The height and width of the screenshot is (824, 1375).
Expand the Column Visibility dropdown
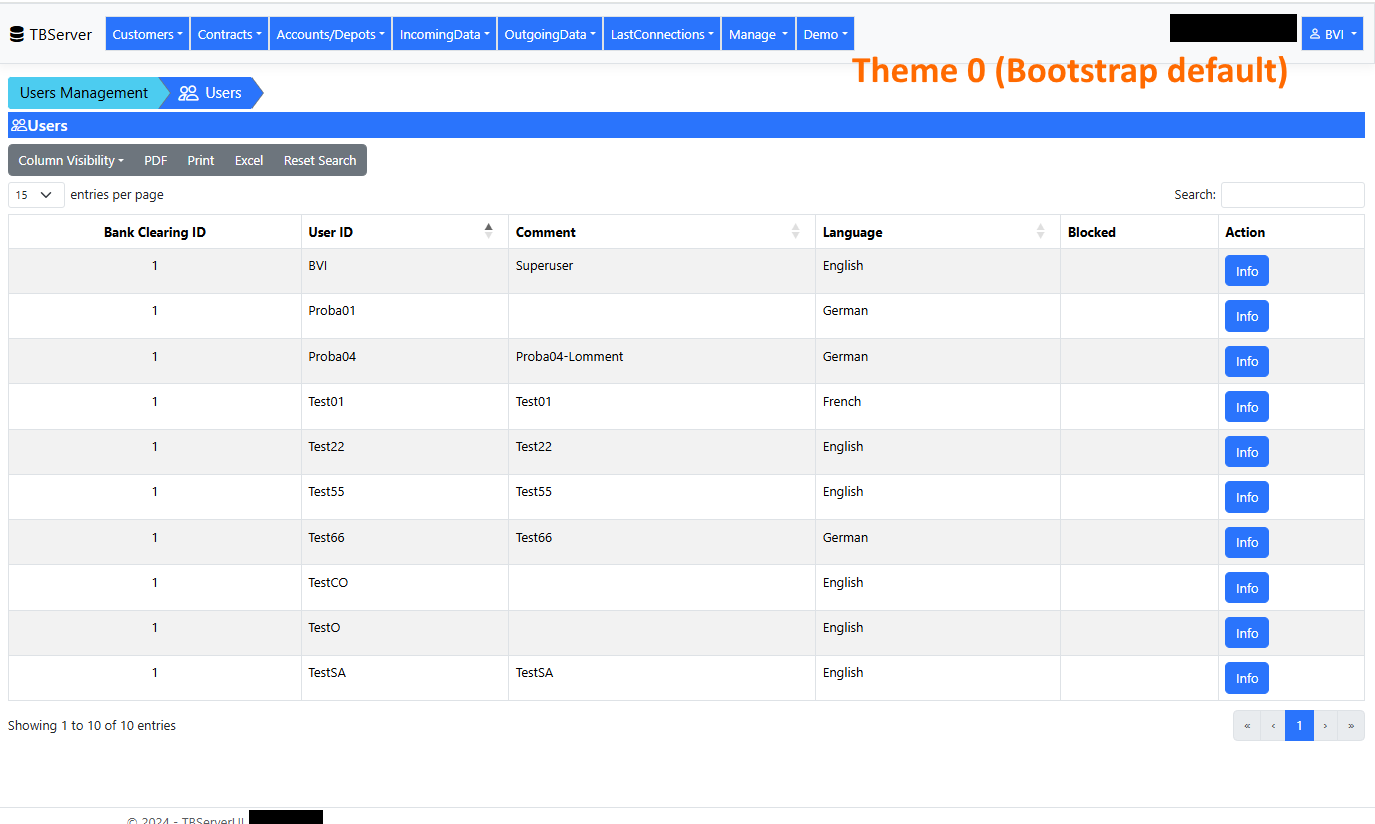pos(71,160)
